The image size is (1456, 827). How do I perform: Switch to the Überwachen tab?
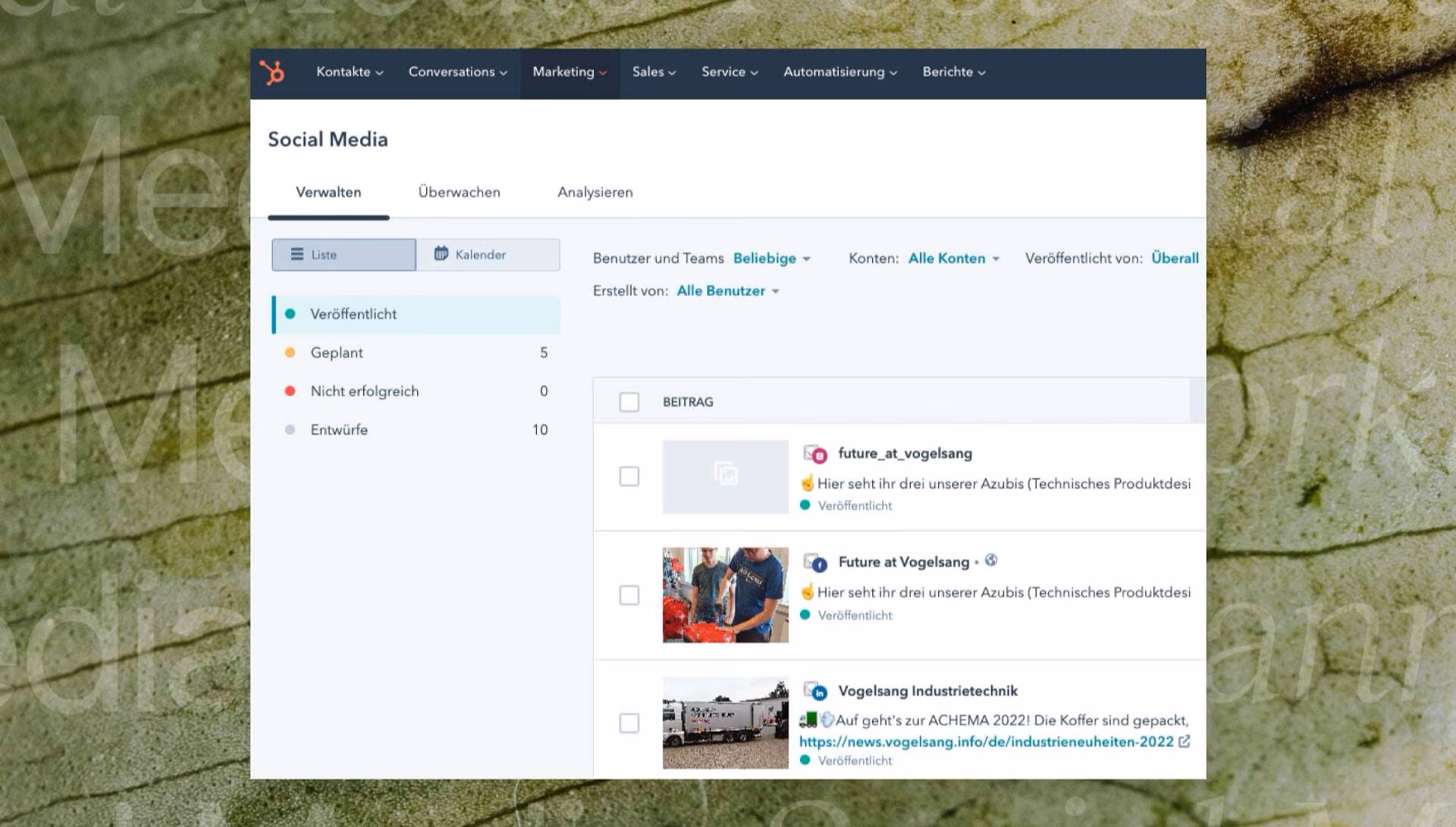pos(459,192)
